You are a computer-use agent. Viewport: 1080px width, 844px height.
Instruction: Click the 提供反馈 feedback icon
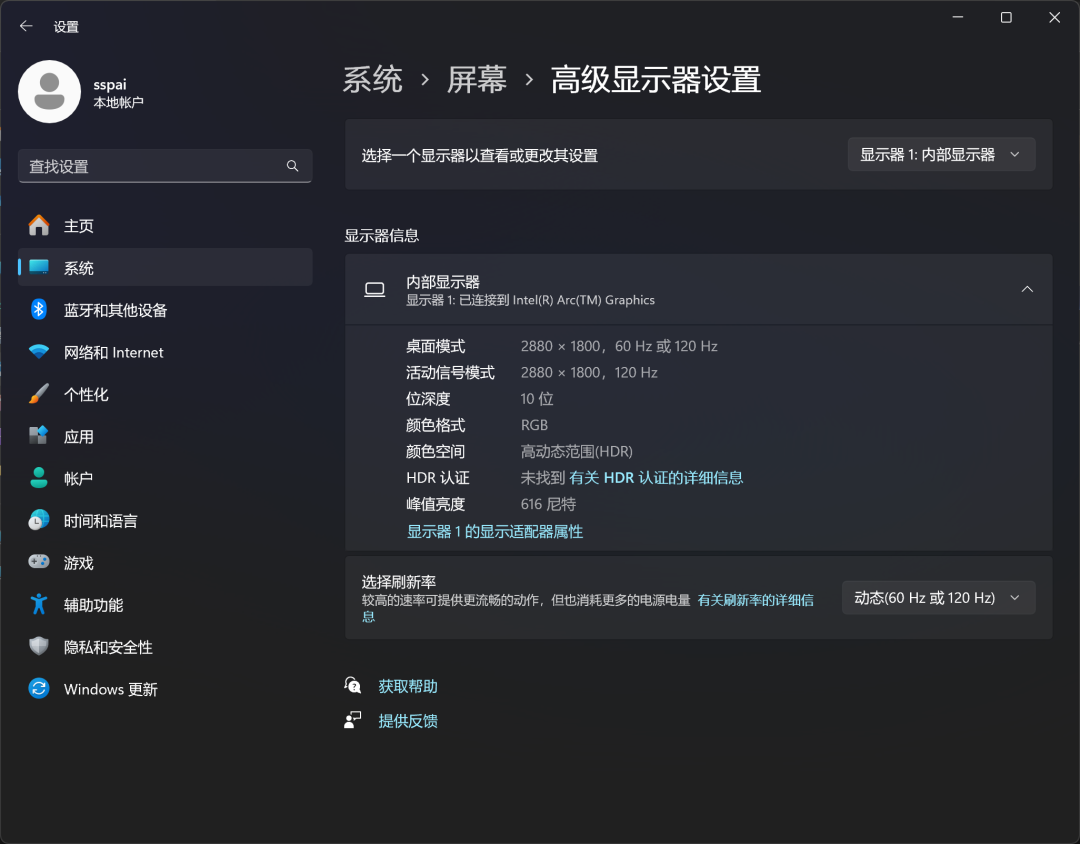[353, 720]
